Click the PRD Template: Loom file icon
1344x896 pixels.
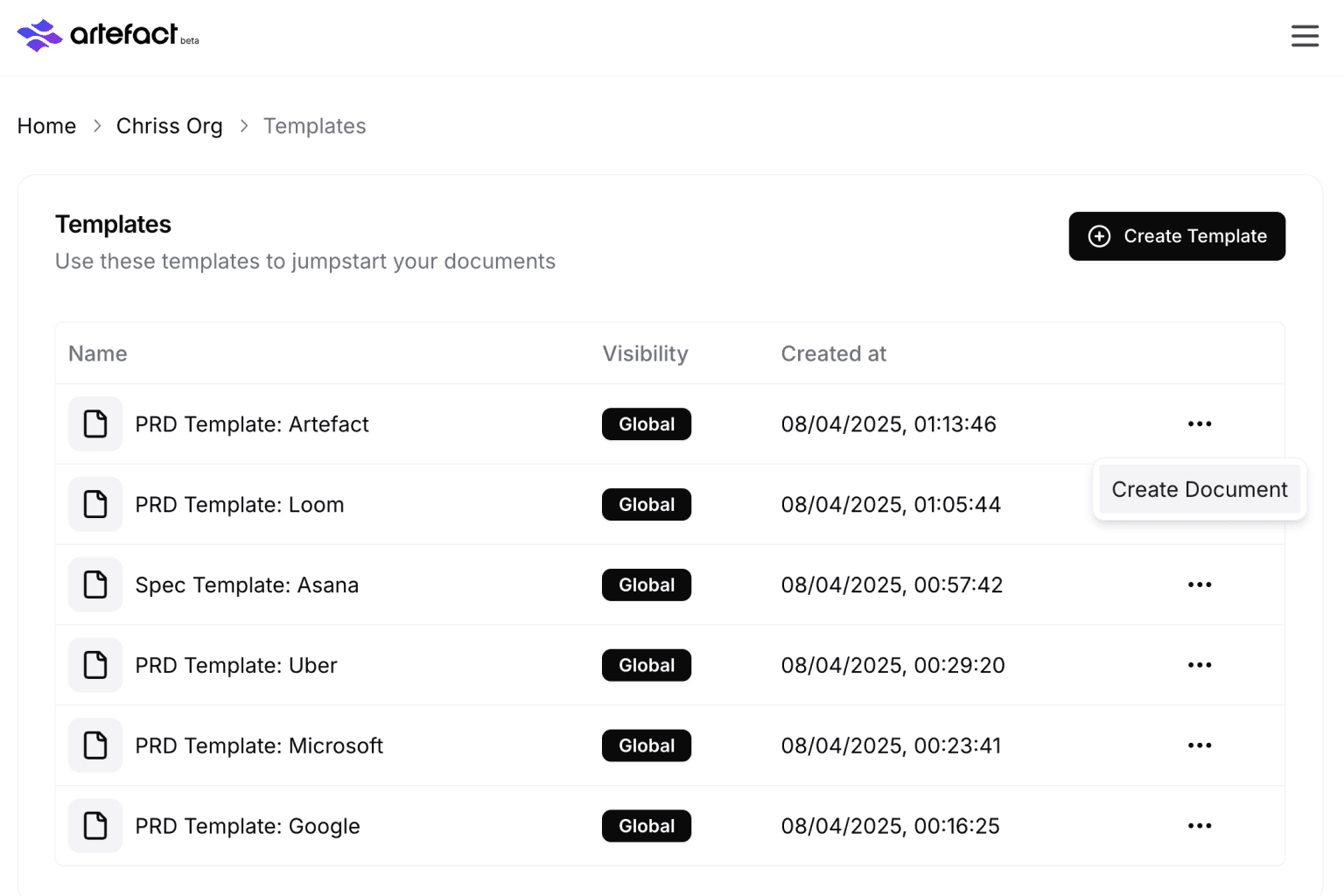point(95,505)
